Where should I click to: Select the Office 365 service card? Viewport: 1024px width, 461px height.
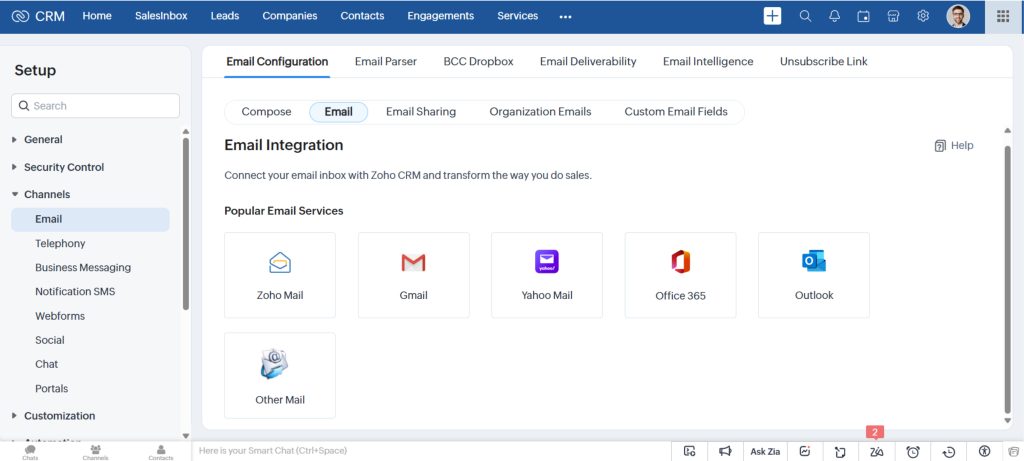pyautogui.click(x=680, y=275)
